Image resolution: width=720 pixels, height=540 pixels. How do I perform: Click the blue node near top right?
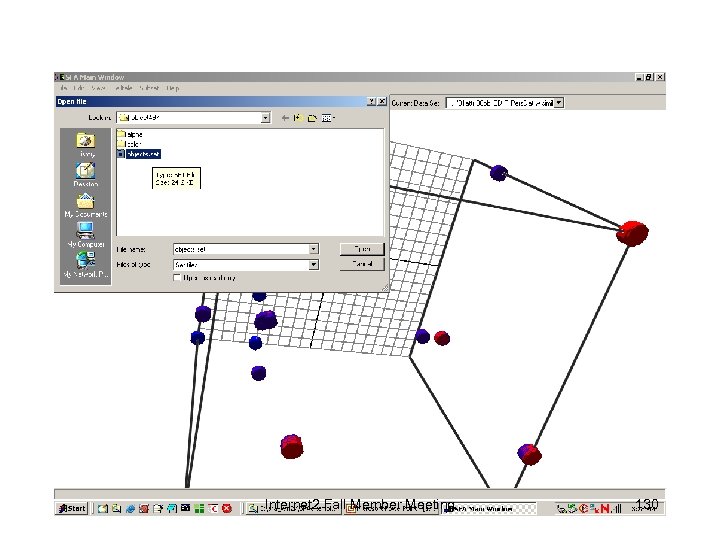tap(498, 173)
